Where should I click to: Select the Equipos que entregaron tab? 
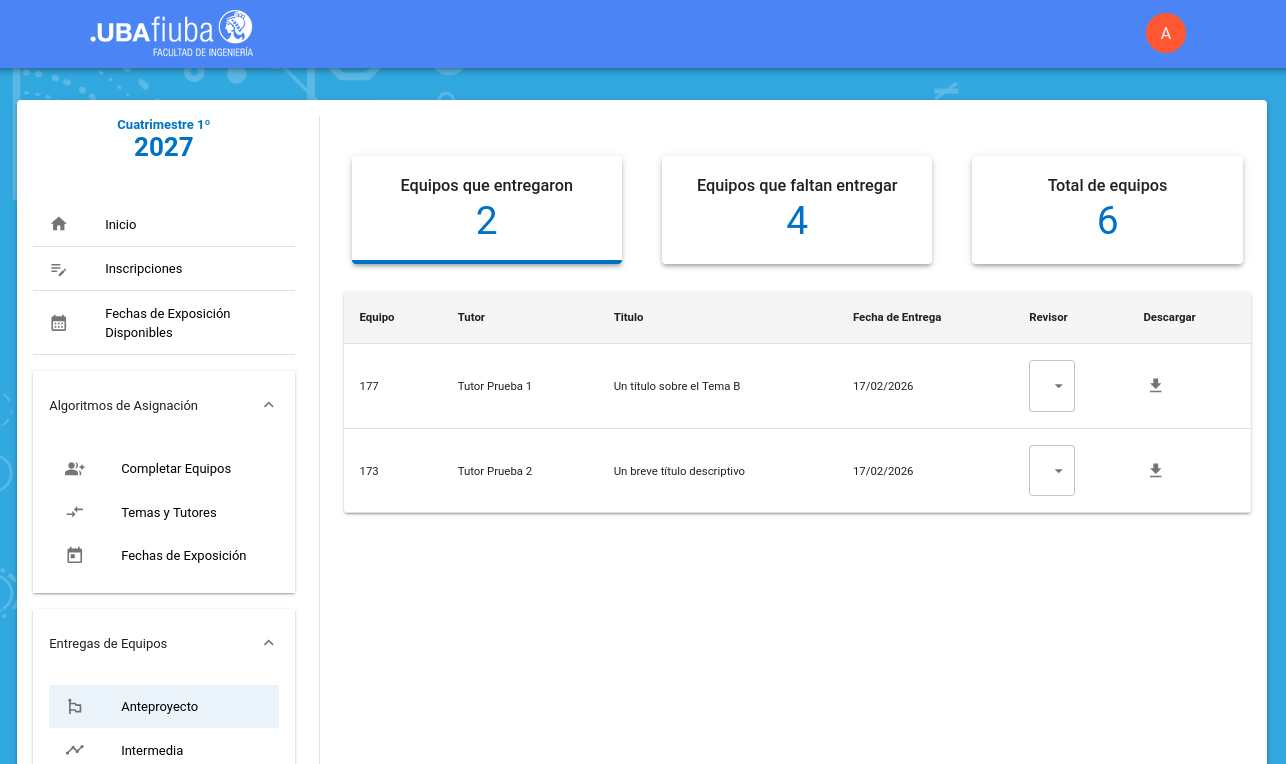click(487, 210)
